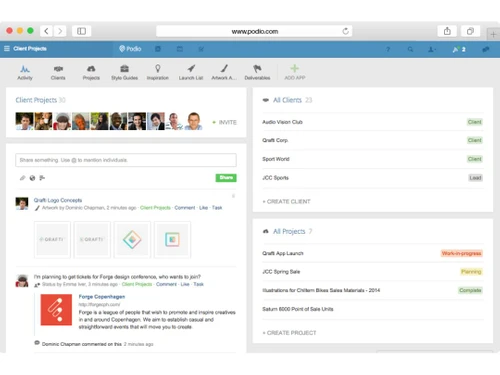Open the Client Projects heading link
This screenshot has width=500, height=375.
pos(36,100)
